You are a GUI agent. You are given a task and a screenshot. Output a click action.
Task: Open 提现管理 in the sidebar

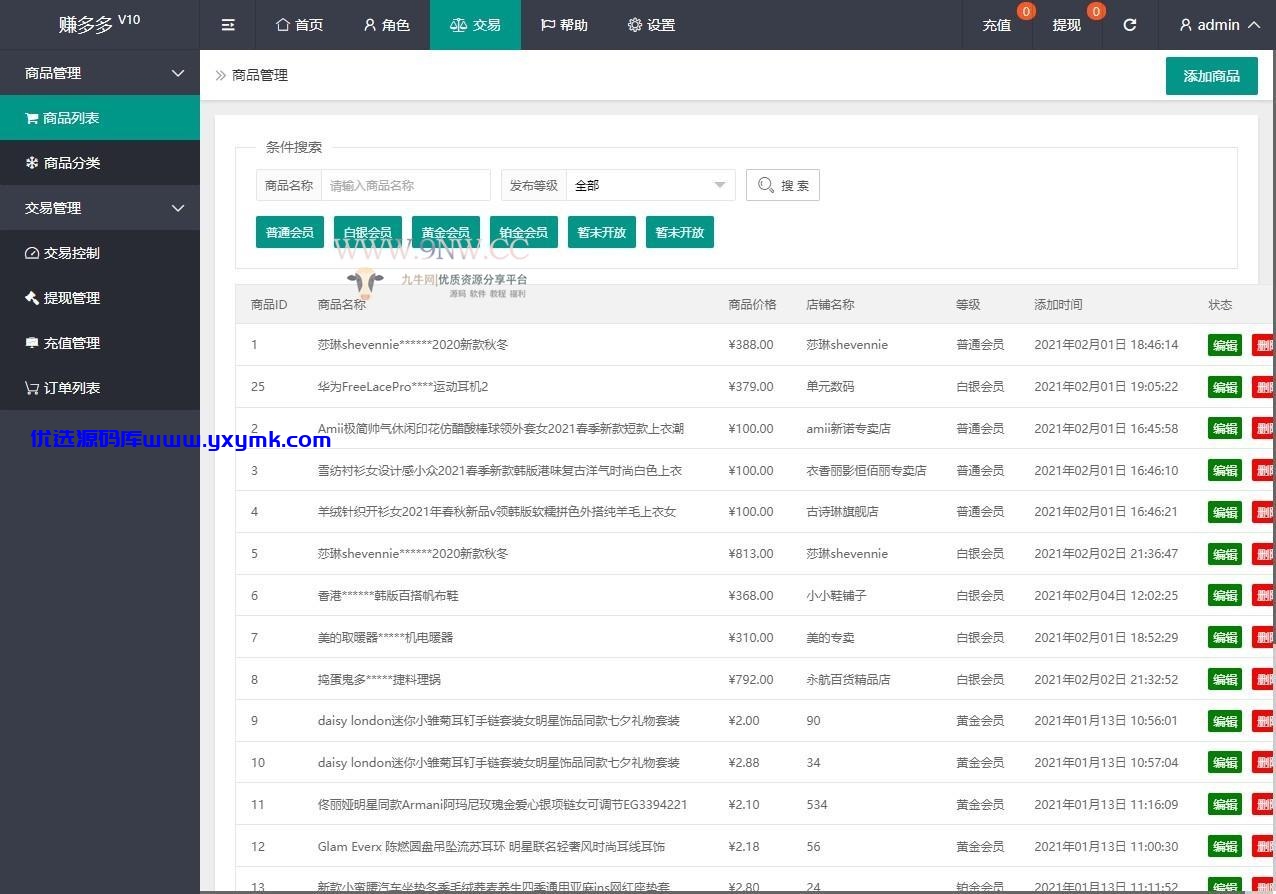point(100,298)
